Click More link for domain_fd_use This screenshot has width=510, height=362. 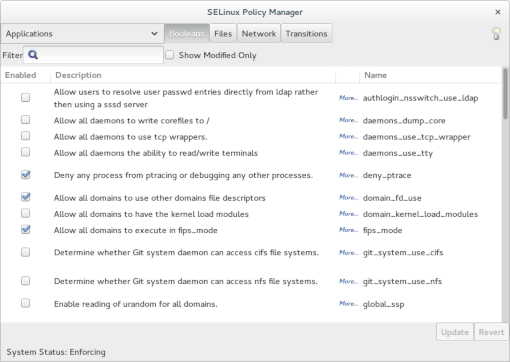[x=348, y=198]
